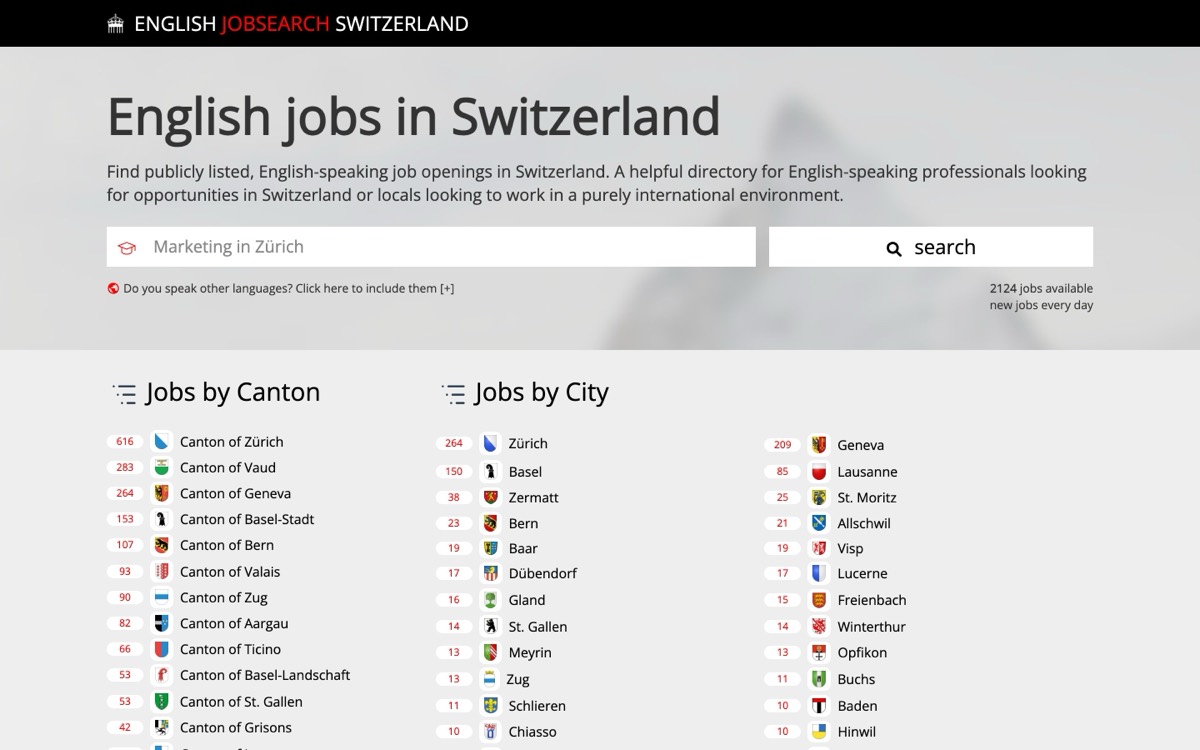Screen dimensions: 1200x750
Task: Open Schlieren city jobs link
Action: 537,705
